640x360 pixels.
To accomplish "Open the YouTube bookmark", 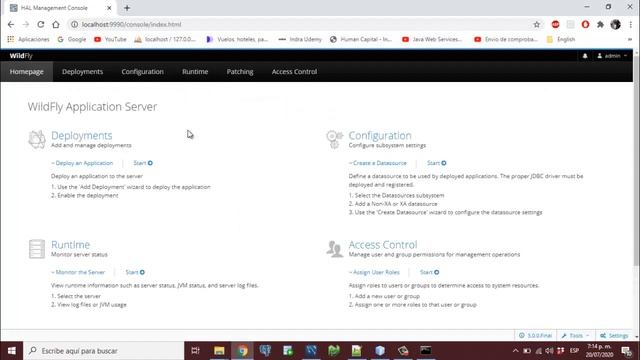I will click(x=110, y=39).
